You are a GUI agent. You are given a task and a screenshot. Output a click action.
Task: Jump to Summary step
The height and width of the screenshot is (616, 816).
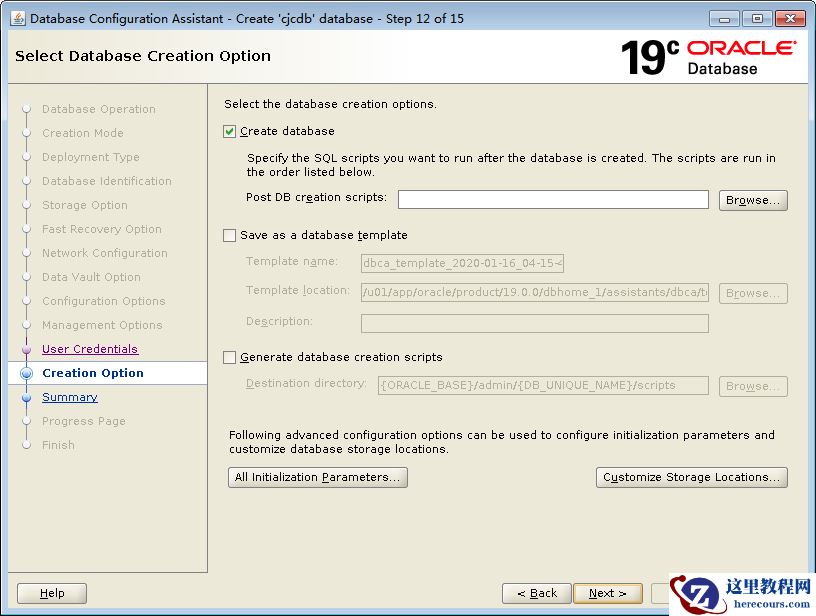70,397
